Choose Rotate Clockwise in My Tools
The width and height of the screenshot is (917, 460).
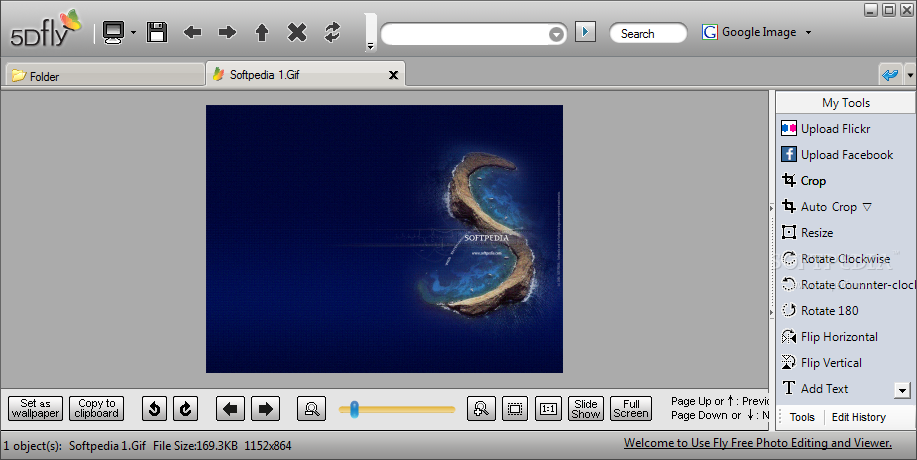click(836, 258)
